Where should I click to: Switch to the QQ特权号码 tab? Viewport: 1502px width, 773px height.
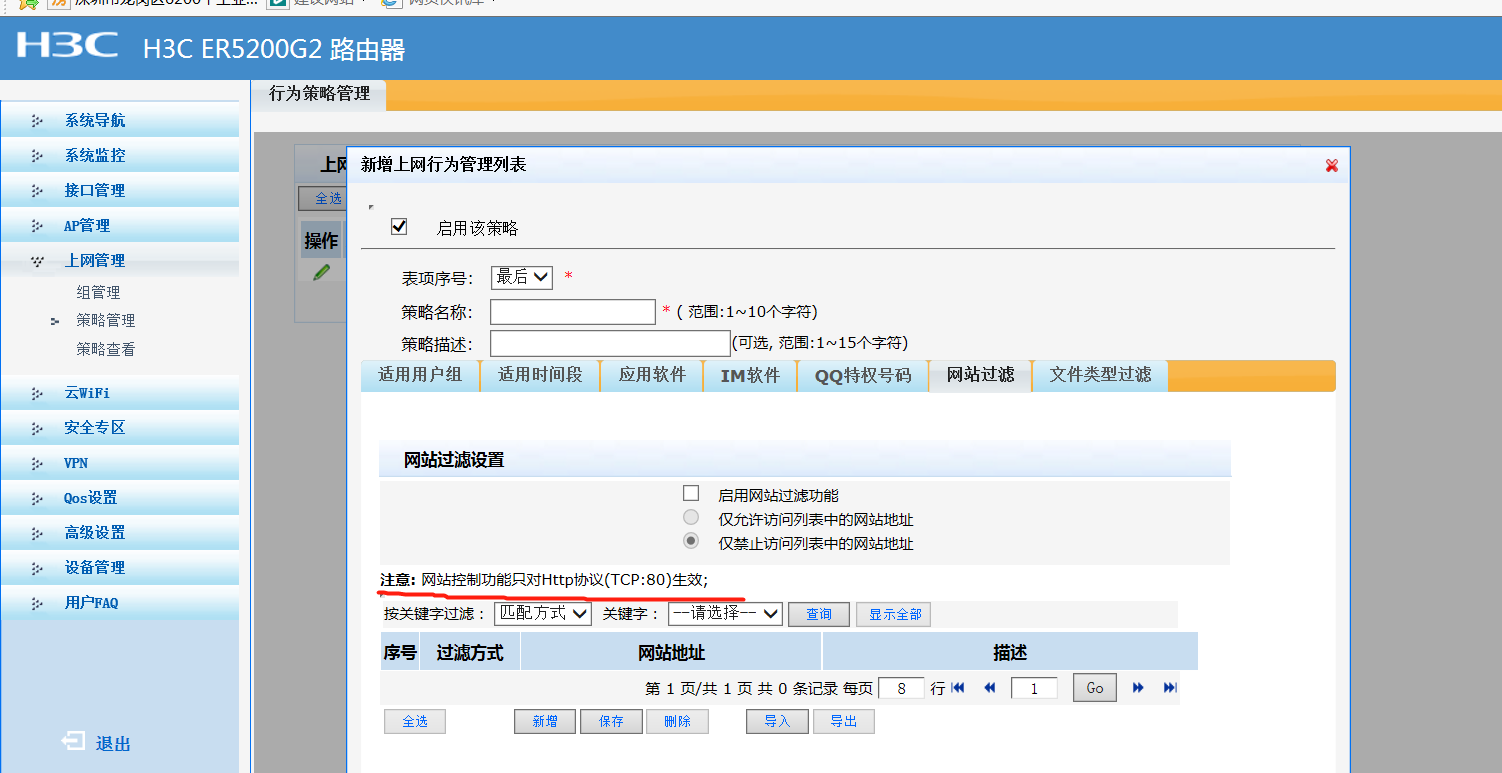point(863,376)
